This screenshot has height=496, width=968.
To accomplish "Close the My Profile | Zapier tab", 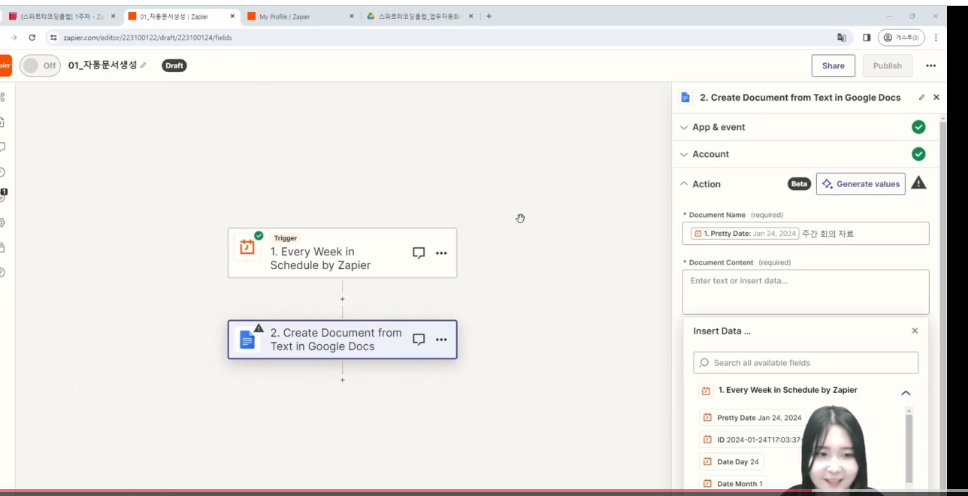I will pos(351,17).
